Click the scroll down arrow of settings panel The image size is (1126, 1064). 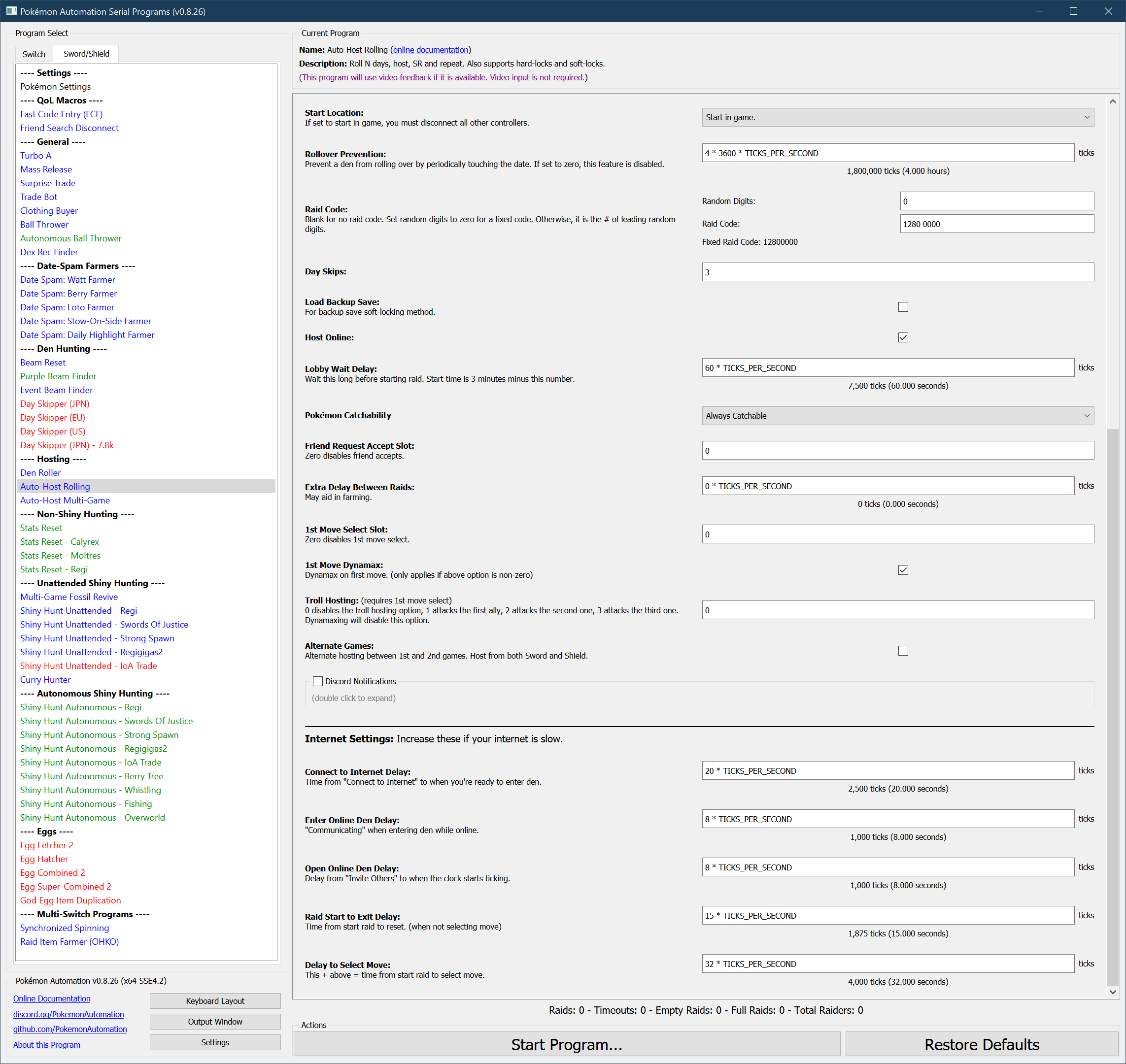pos(1112,992)
